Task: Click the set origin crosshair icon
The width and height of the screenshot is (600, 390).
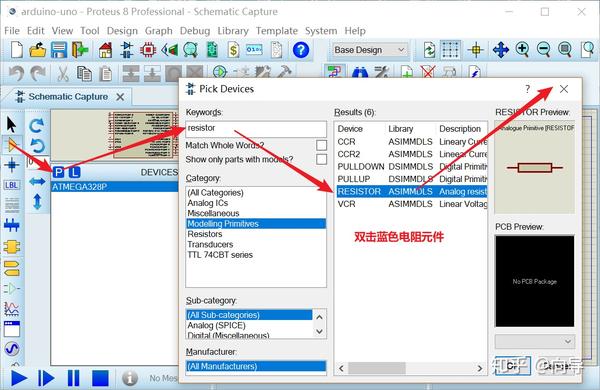Action: click(x=476, y=50)
